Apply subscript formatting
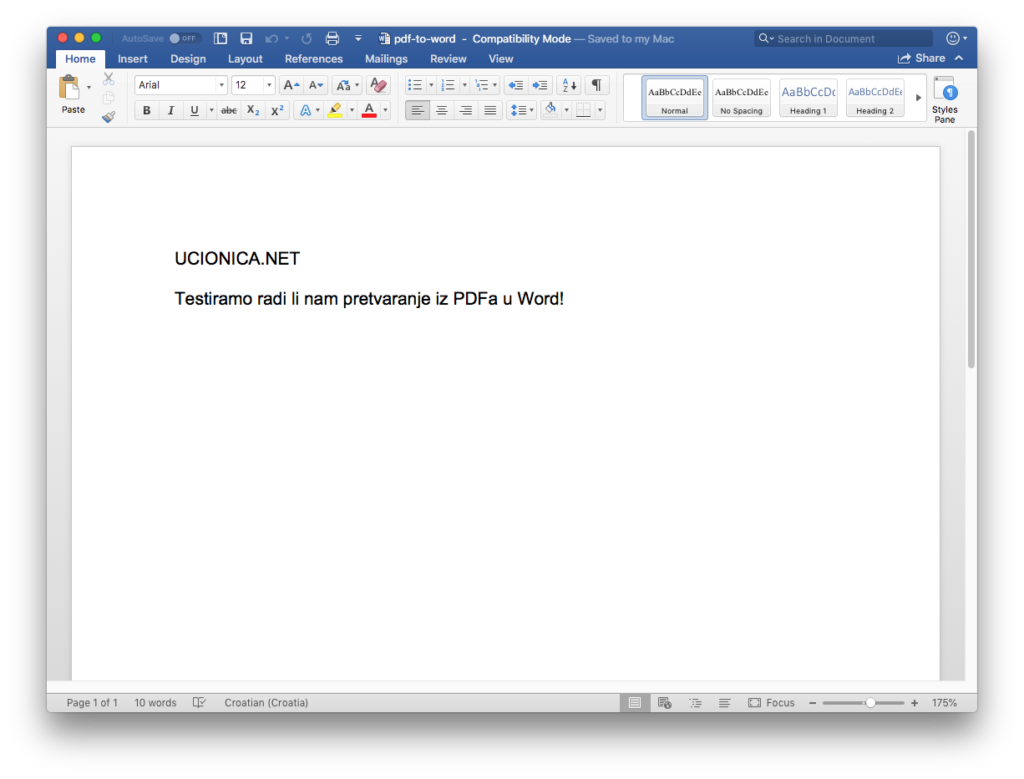 pos(253,110)
